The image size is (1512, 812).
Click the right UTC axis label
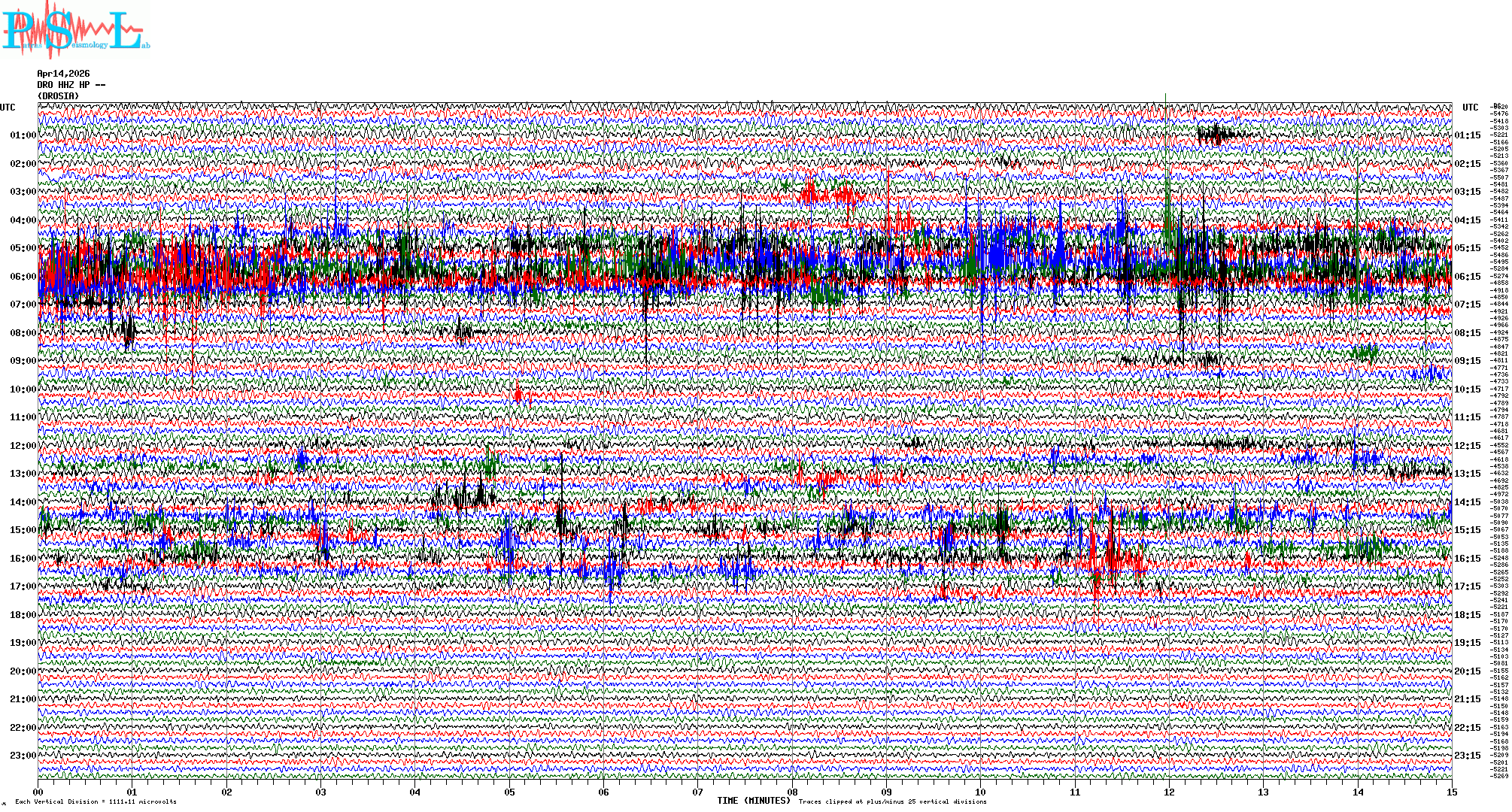(x=1470, y=108)
